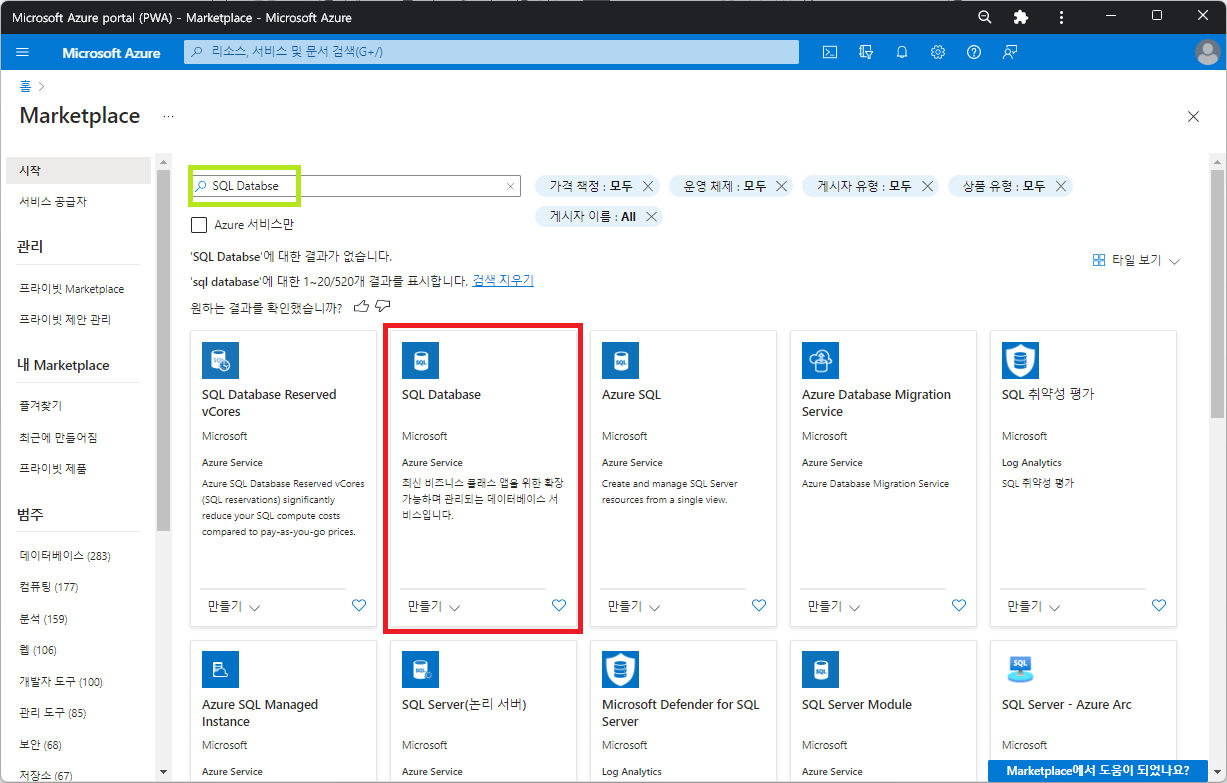Open the account avatar menu
1227x783 pixels.
coord(1208,53)
